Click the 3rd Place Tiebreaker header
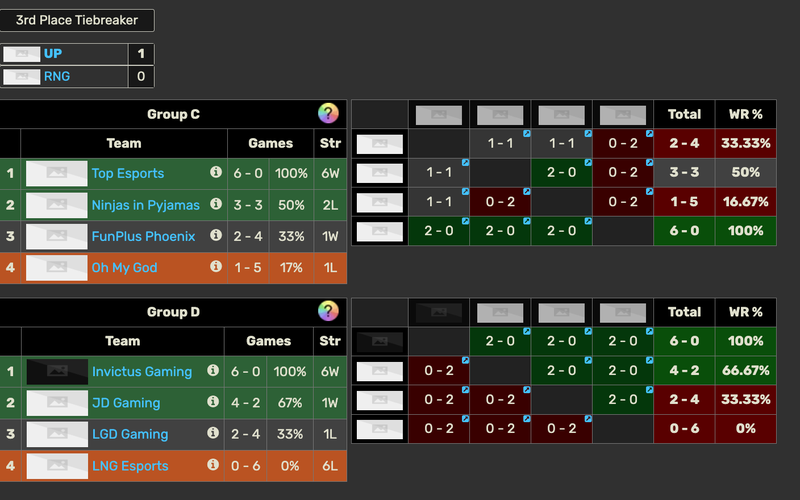Image resolution: width=800 pixels, height=500 pixels. click(77, 20)
